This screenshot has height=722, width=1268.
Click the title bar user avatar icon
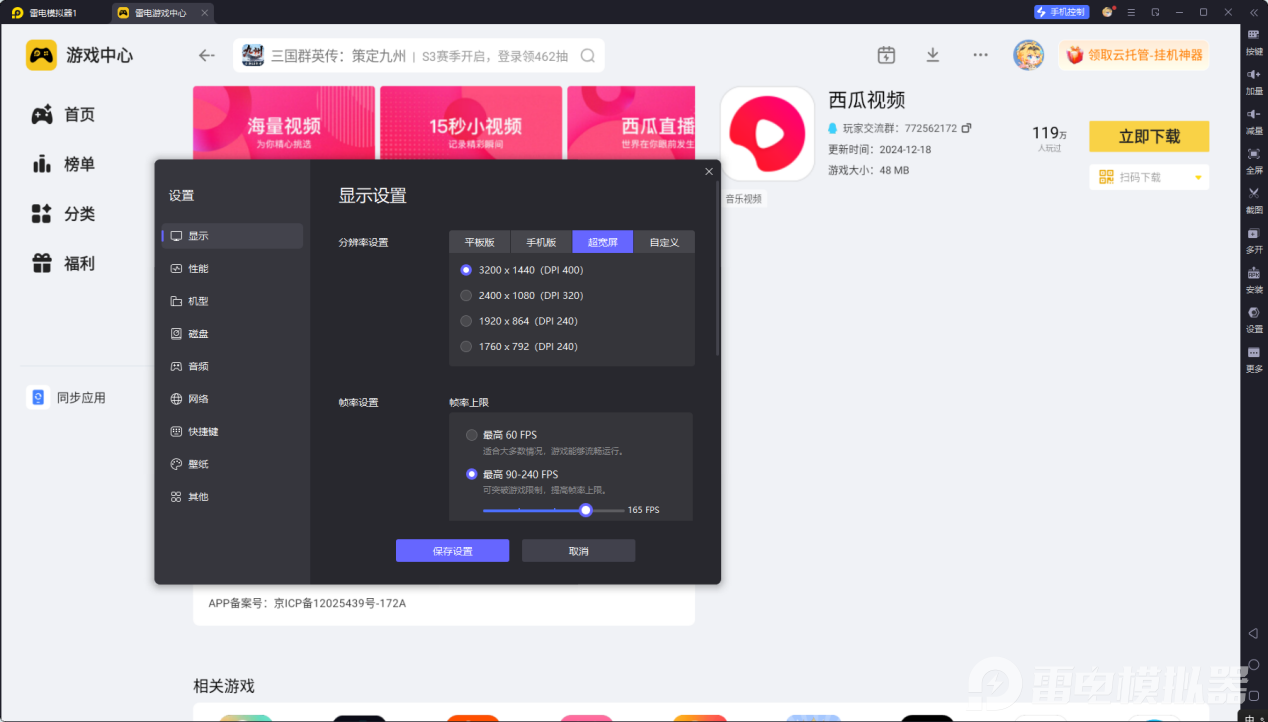coord(1107,12)
